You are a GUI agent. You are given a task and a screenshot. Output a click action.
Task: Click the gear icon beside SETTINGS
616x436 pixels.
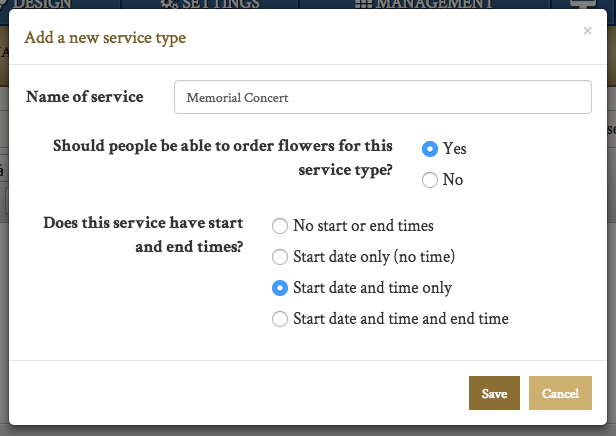click(168, 4)
